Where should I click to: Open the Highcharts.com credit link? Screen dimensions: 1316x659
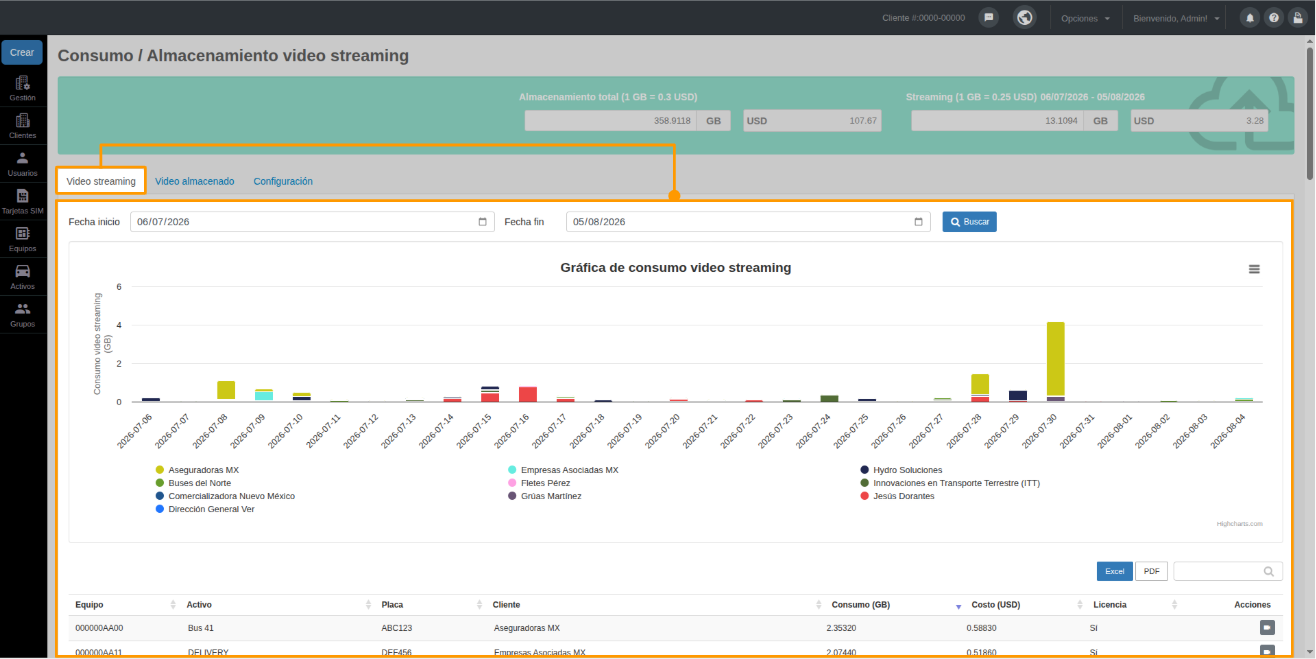(x=1240, y=523)
